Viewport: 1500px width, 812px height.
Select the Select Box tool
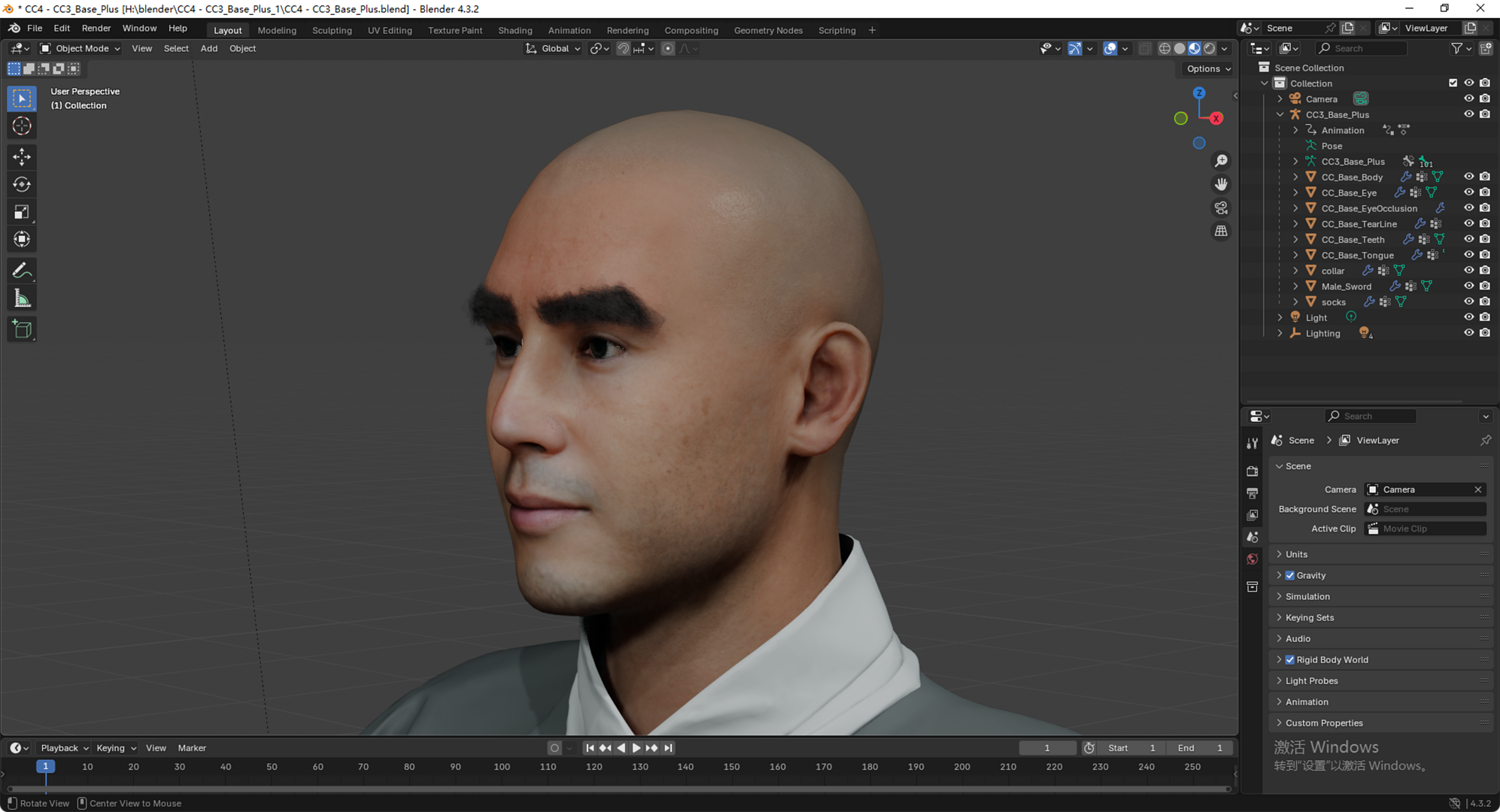[22, 99]
